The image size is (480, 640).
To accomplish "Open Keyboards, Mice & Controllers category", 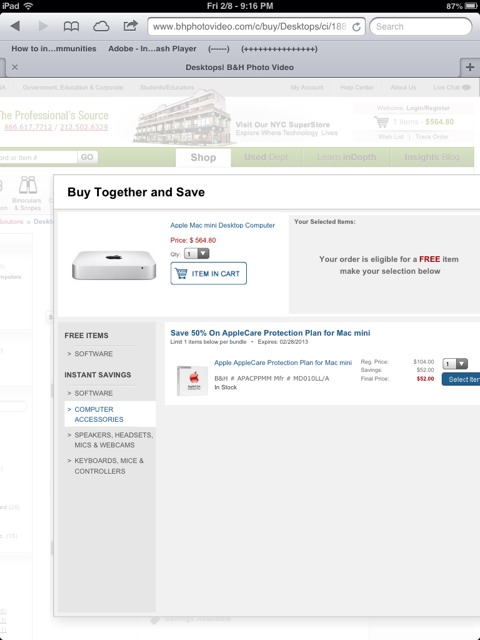I will [x=106, y=466].
